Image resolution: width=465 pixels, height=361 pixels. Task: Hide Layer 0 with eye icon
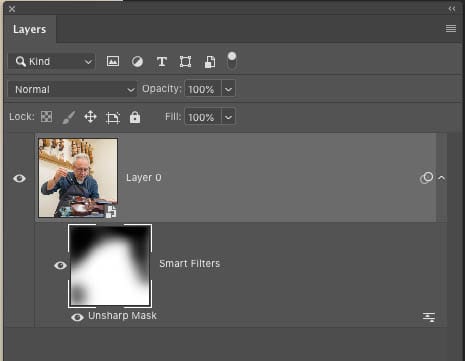tap(19, 178)
